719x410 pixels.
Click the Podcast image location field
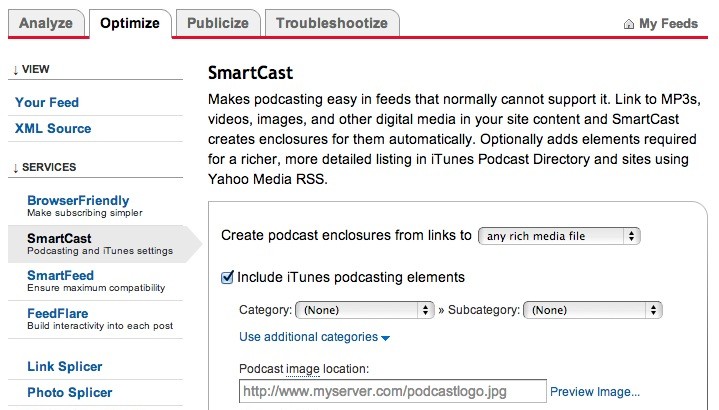click(393, 391)
